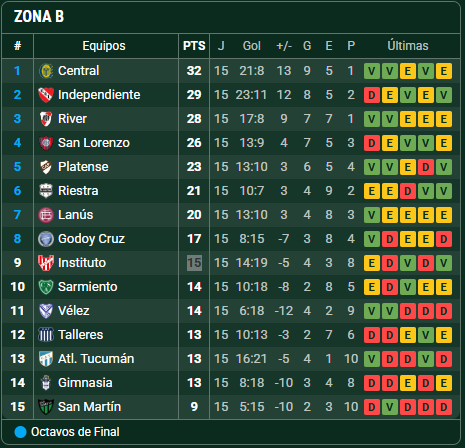Select the PTS column header

(194, 46)
